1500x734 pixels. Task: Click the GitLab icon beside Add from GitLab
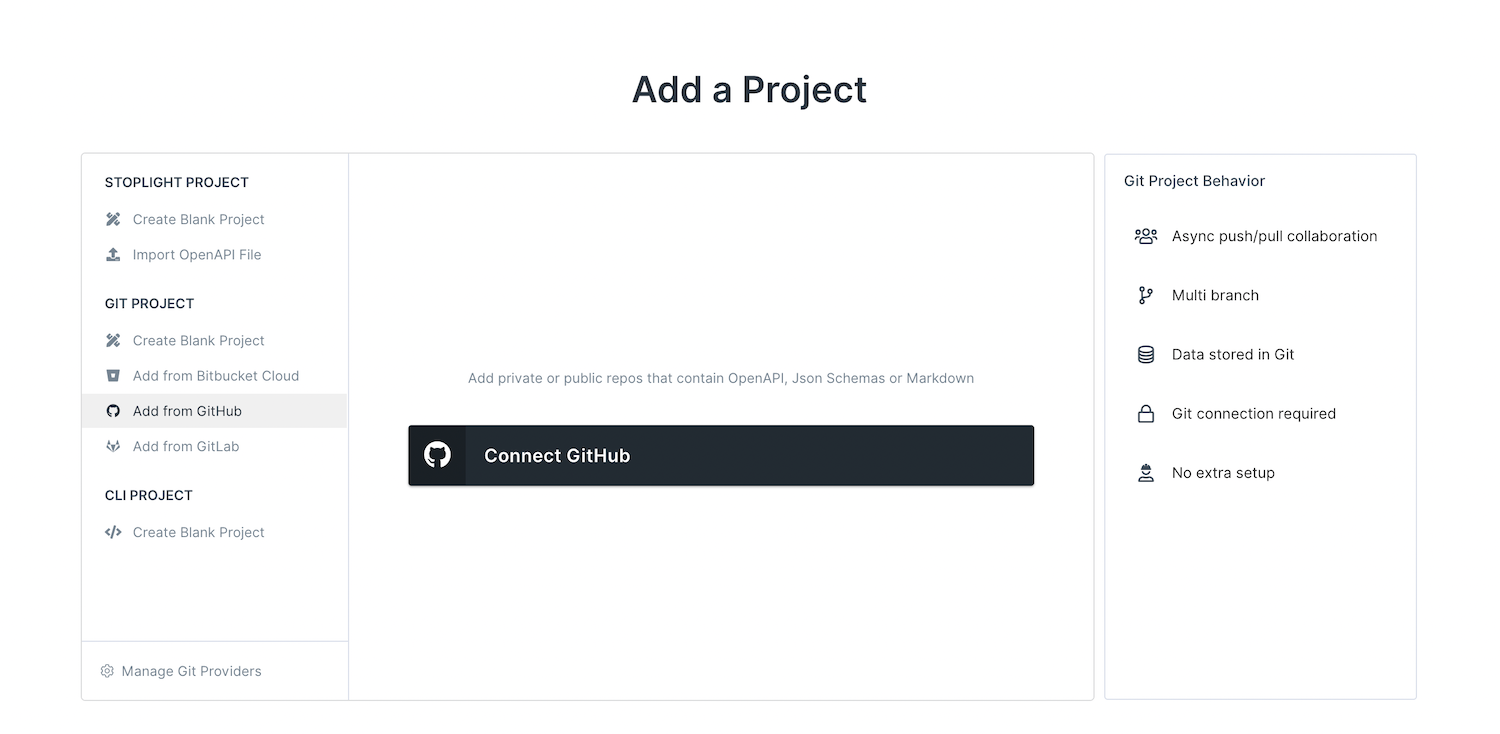pos(113,446)
